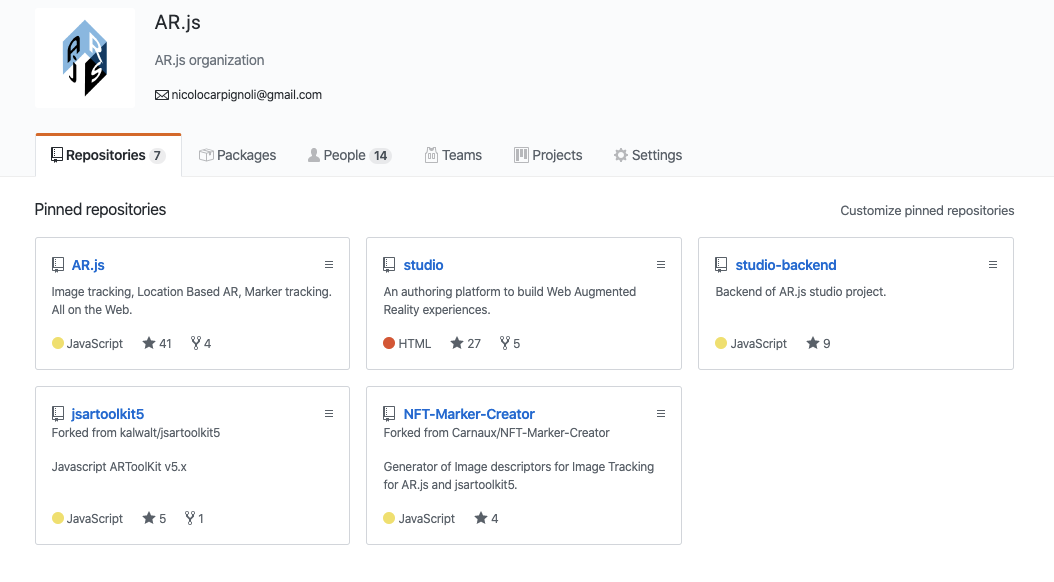This screenshot has height=582, width=1054.
Task: Click the reorder handle on NFT-Marker-Creator card
Action: [x=661, y=414]
